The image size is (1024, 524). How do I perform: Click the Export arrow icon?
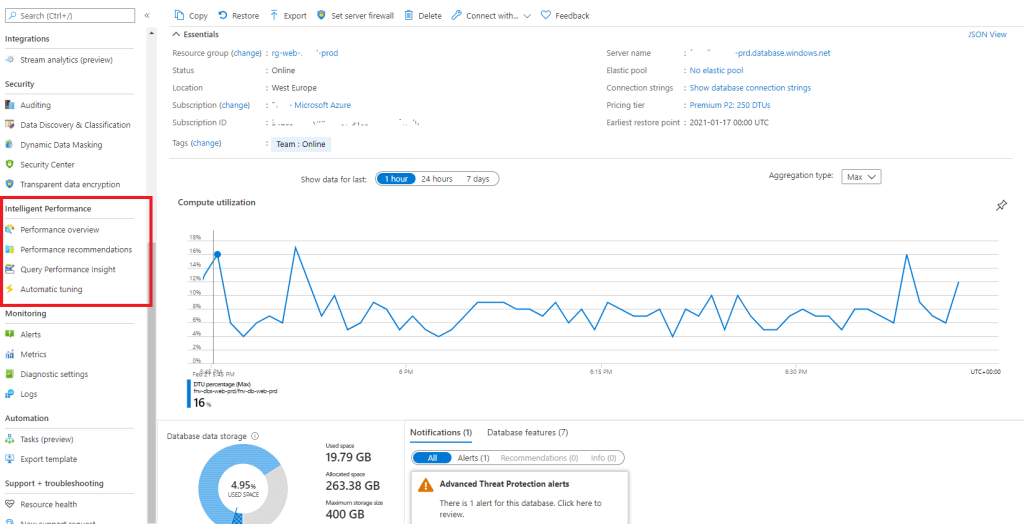pyautogui.click(x=274, y=15)
